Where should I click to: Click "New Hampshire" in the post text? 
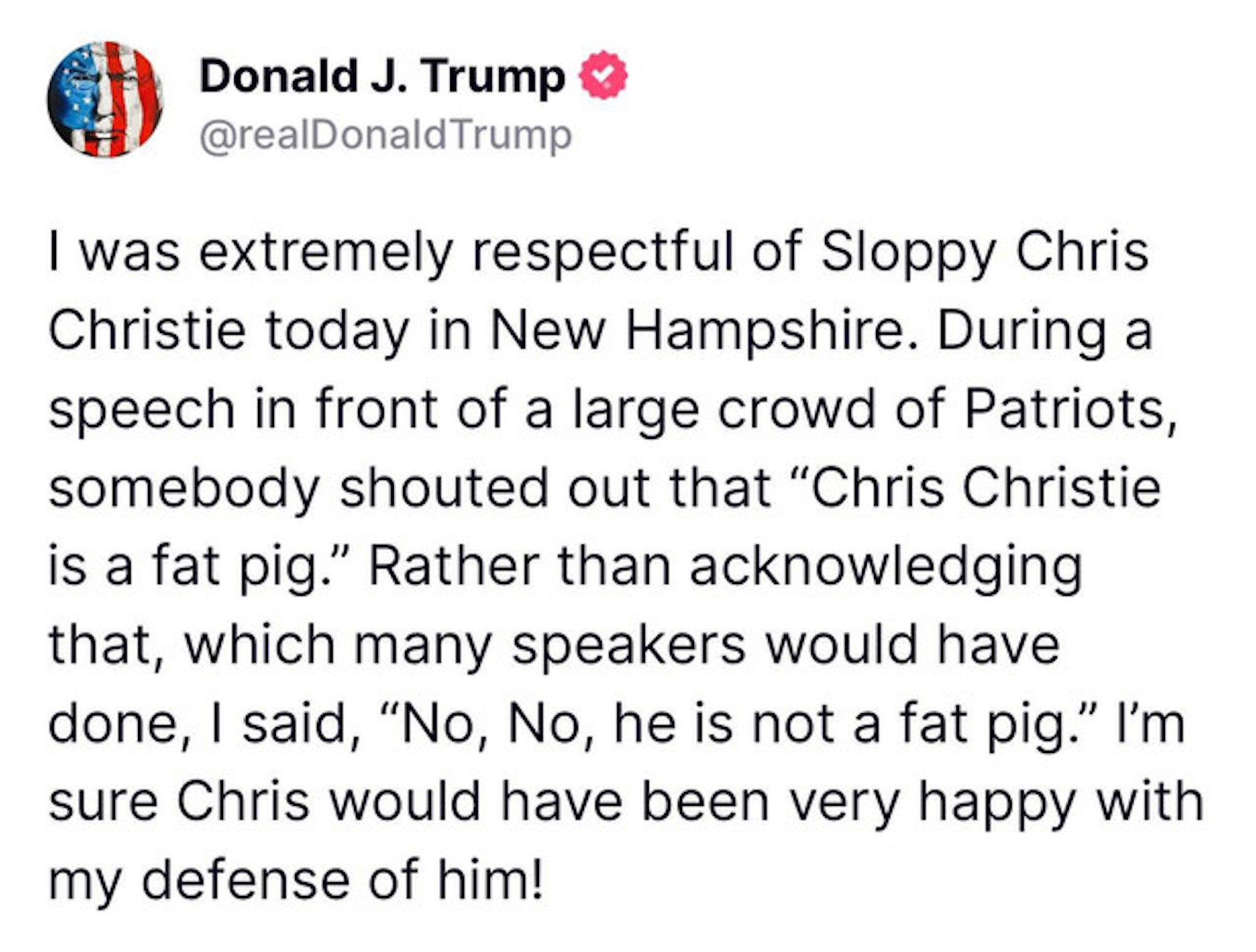click(703, 331)
